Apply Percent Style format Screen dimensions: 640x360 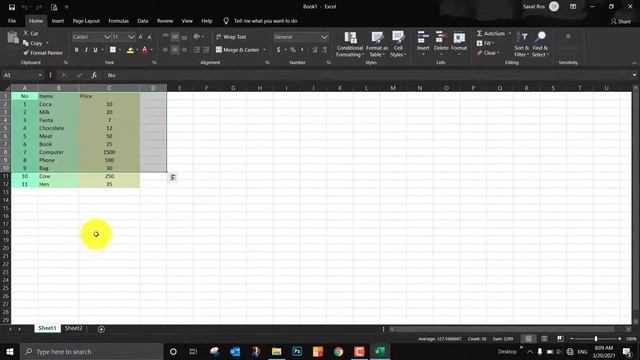click(293, 50)
